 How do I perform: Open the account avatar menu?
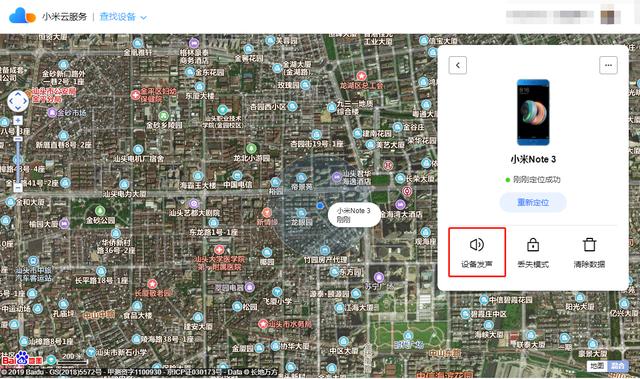610,16
